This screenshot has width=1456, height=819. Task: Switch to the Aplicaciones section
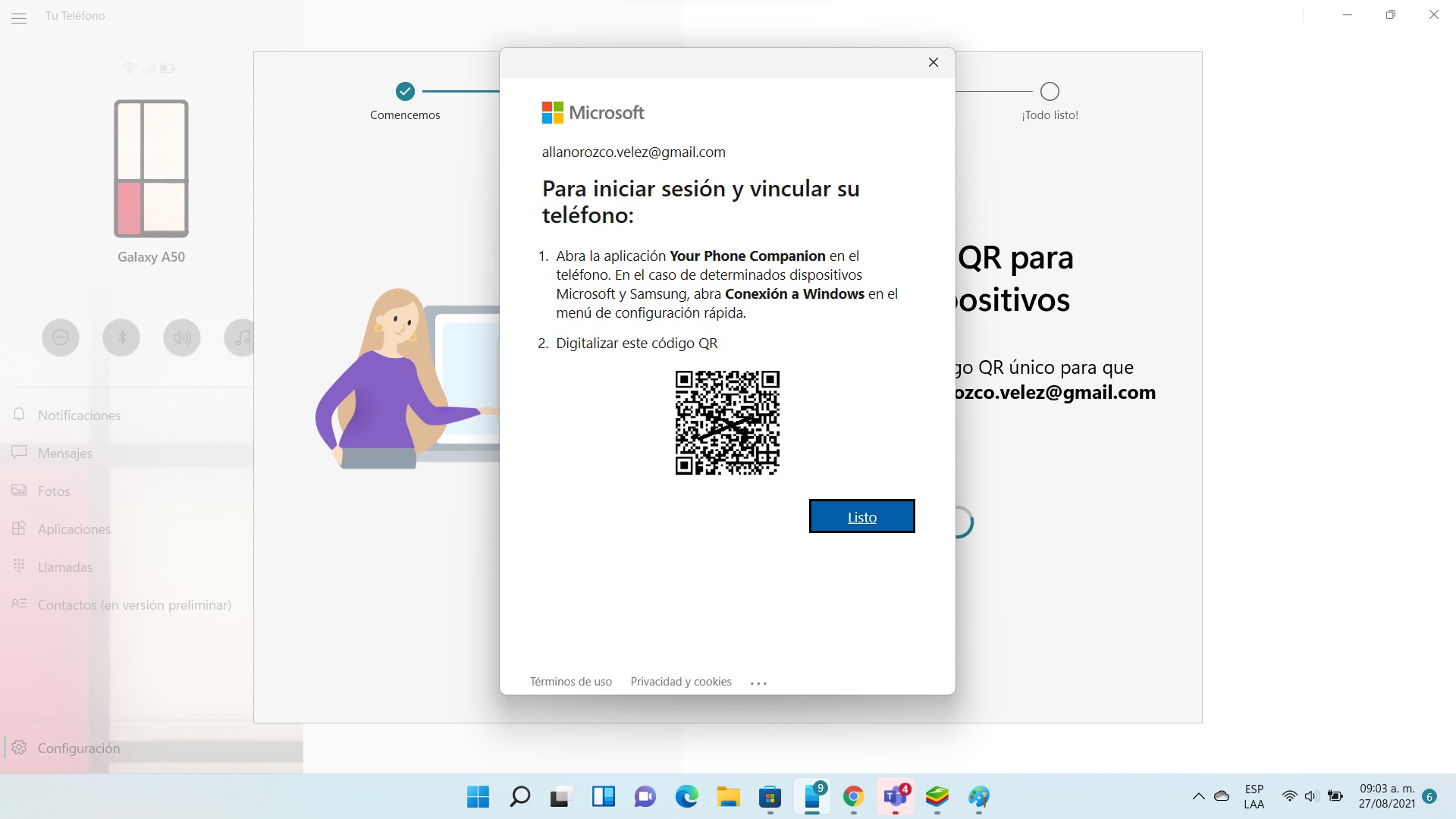74,529
